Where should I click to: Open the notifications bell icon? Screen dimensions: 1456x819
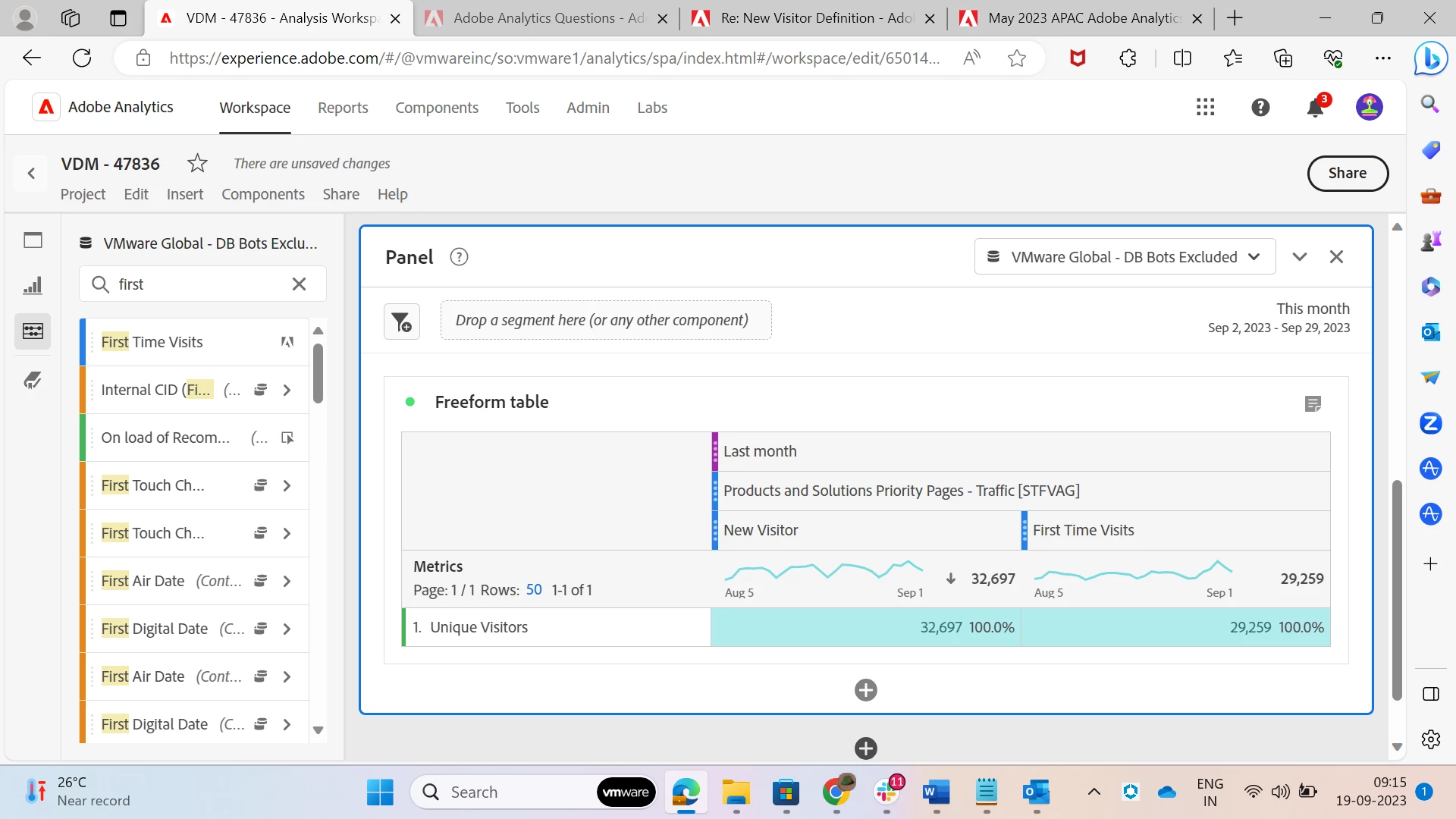pyautogui.click(x=1315, y=108)
